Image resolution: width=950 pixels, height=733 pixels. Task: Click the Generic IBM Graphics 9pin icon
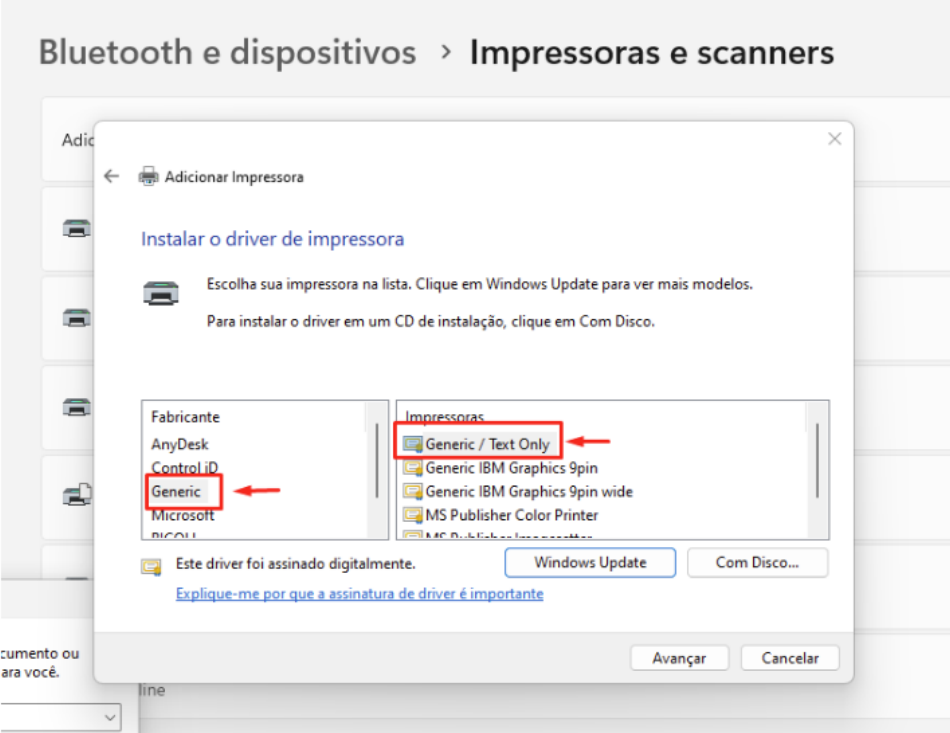pyautogui.click(x=412, y=467)
